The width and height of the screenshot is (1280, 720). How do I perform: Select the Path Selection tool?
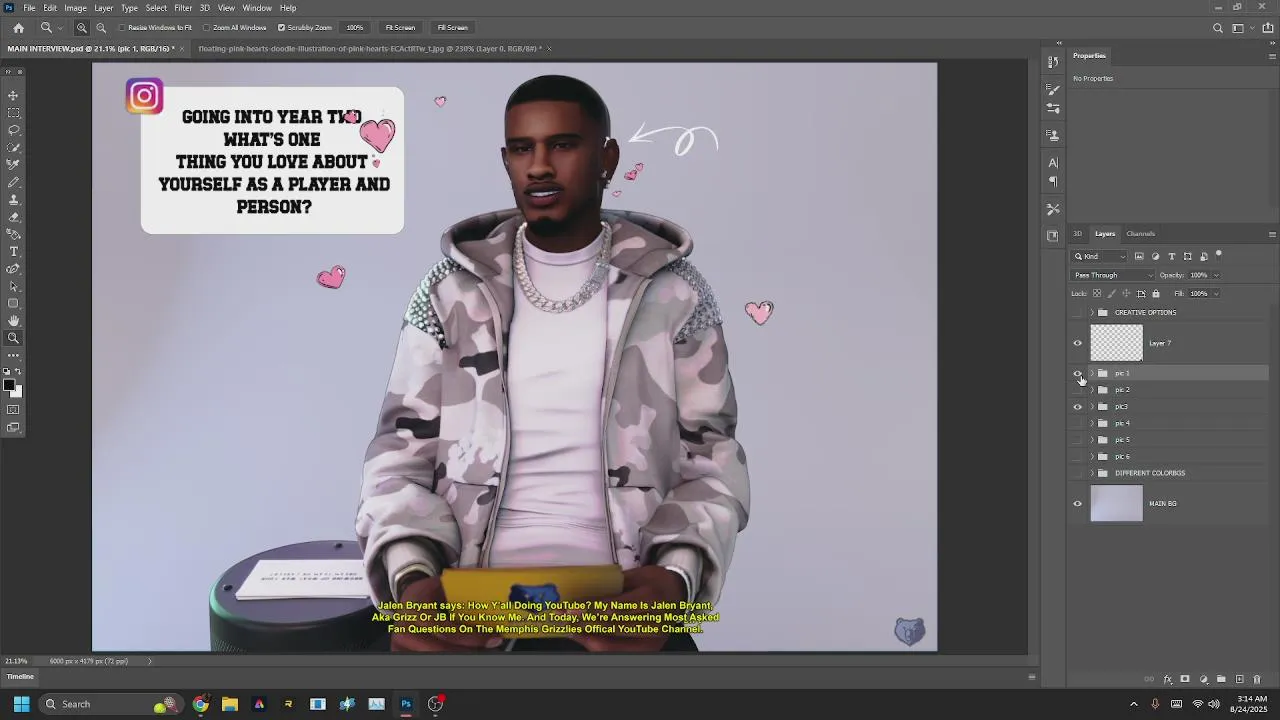tap(13, 286)
